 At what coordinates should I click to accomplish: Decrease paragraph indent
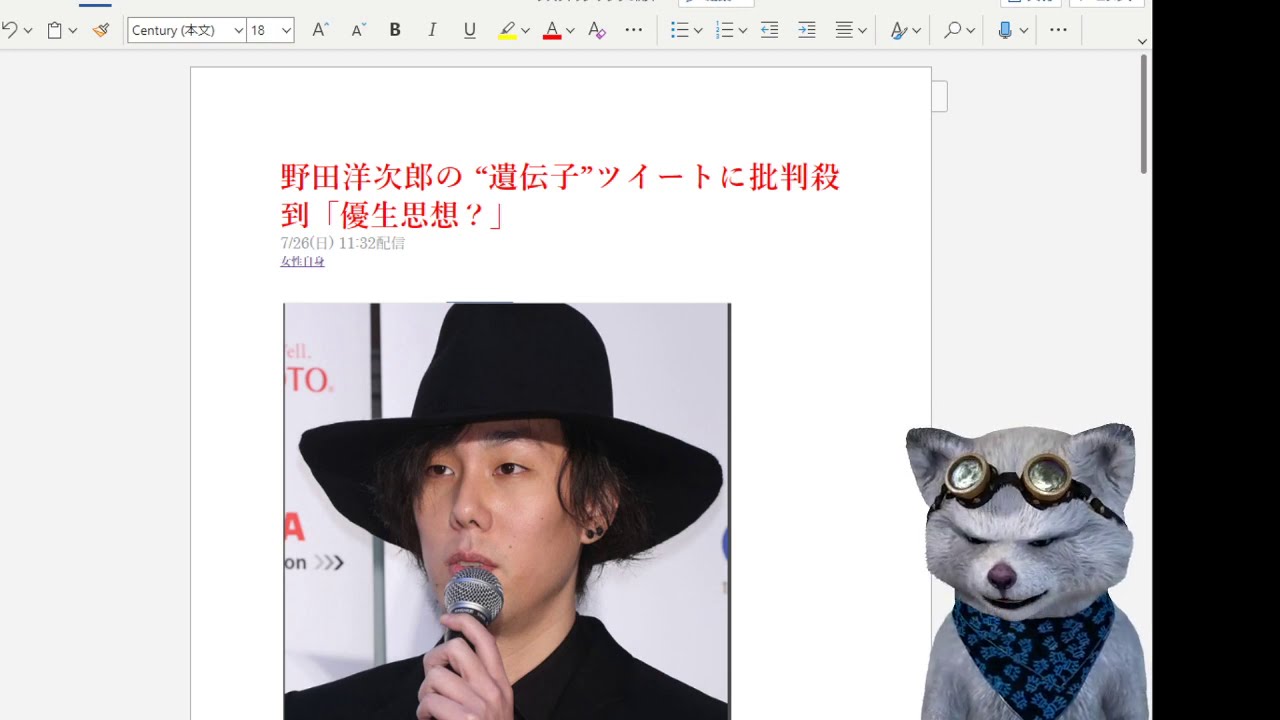769,30
